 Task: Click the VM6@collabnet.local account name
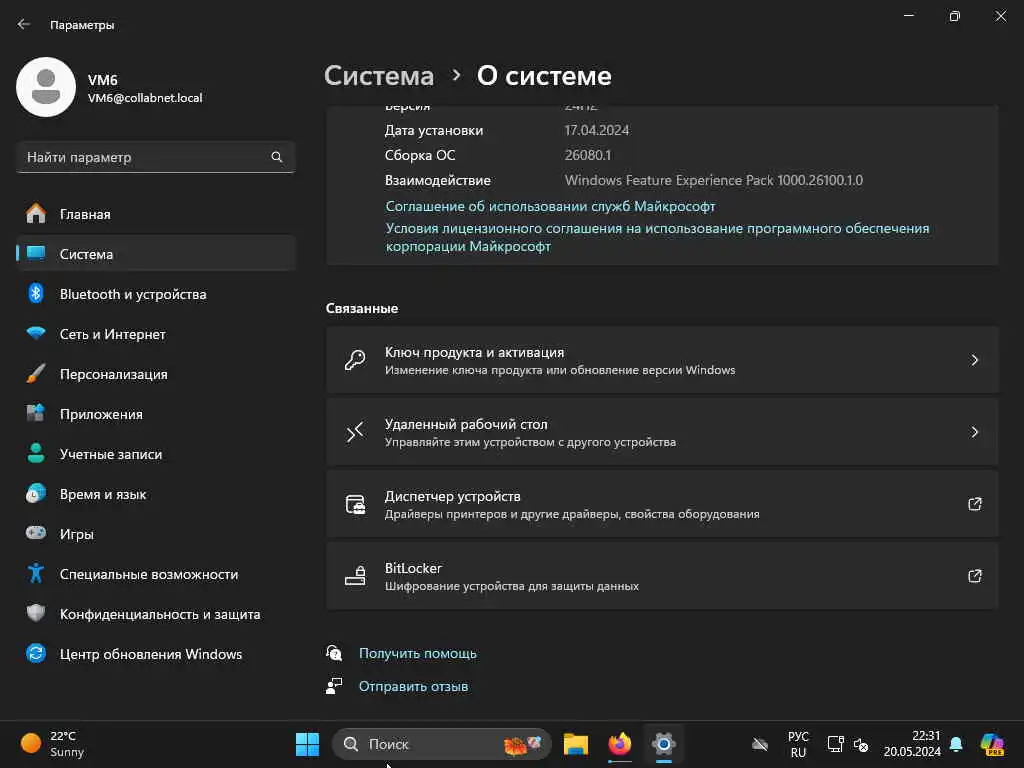145,98
